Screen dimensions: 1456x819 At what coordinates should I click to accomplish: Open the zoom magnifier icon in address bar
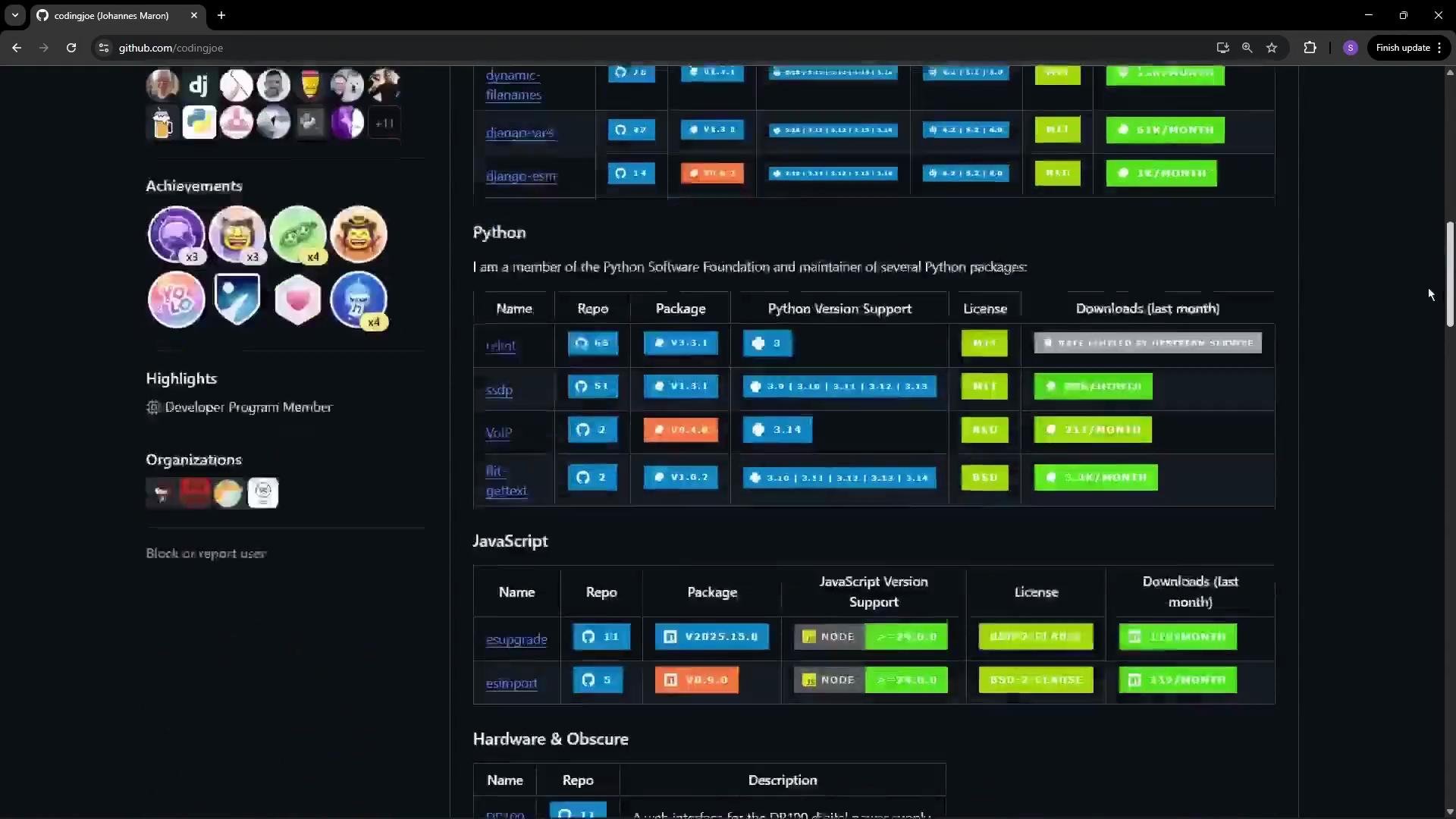1247,48
